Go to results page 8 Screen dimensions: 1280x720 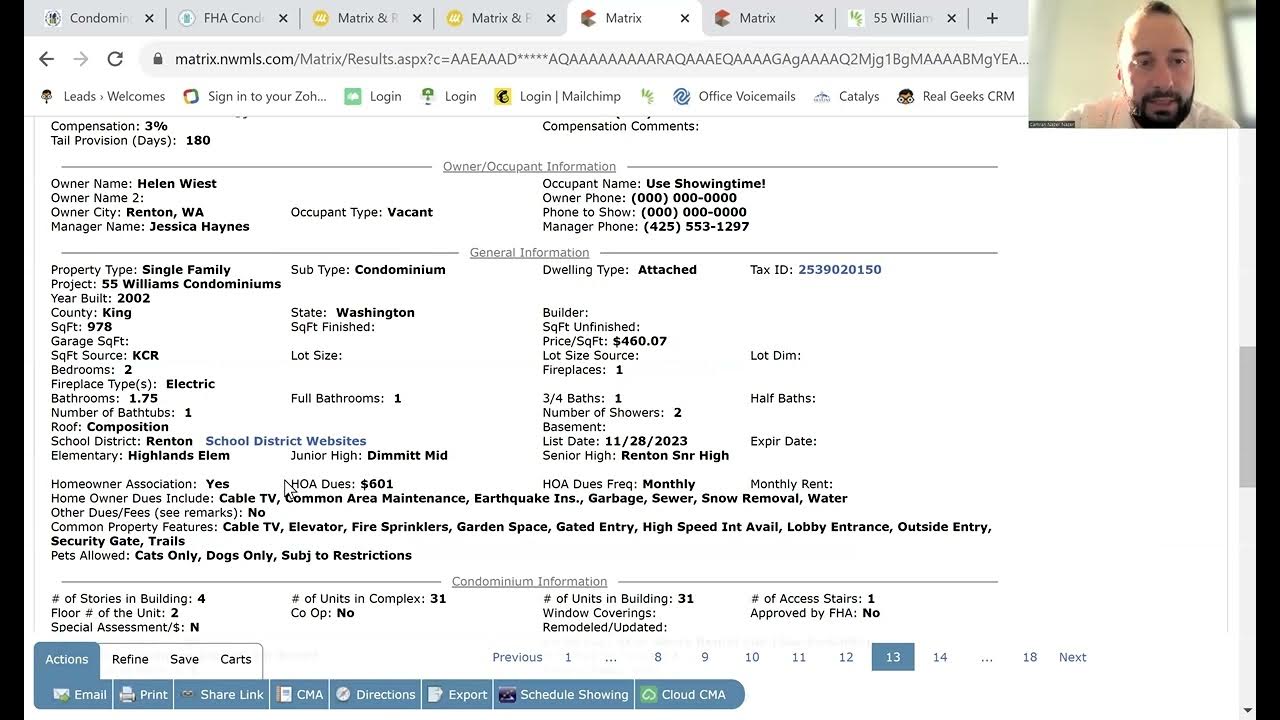(658, 657)
